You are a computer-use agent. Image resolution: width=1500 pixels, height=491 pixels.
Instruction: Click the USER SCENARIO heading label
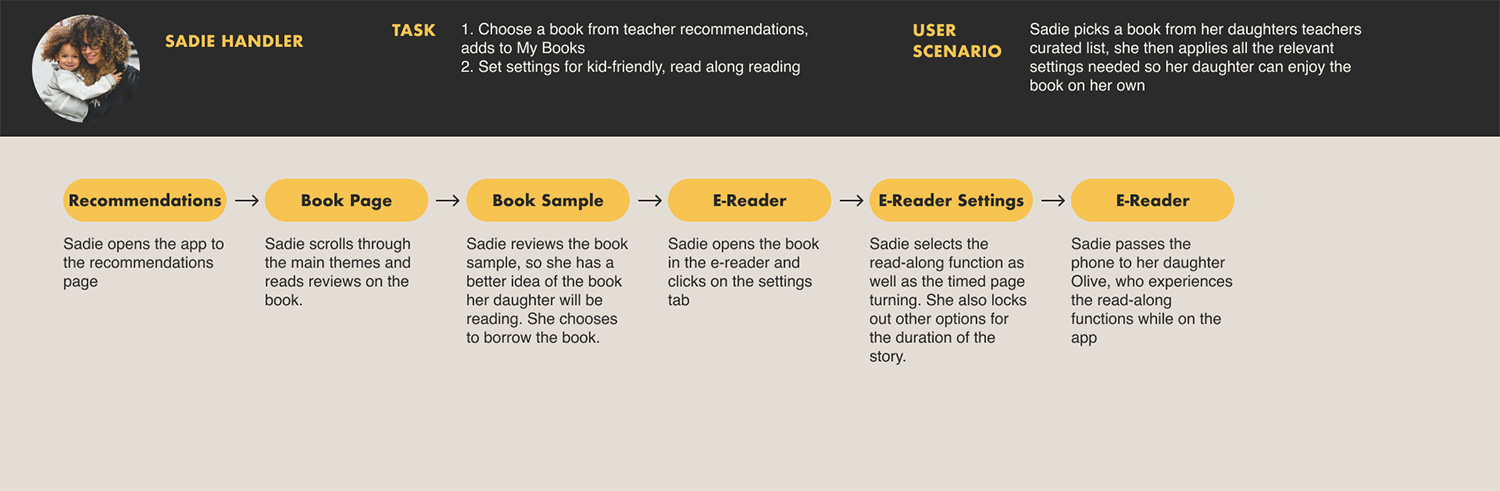(x=957, y=40)
